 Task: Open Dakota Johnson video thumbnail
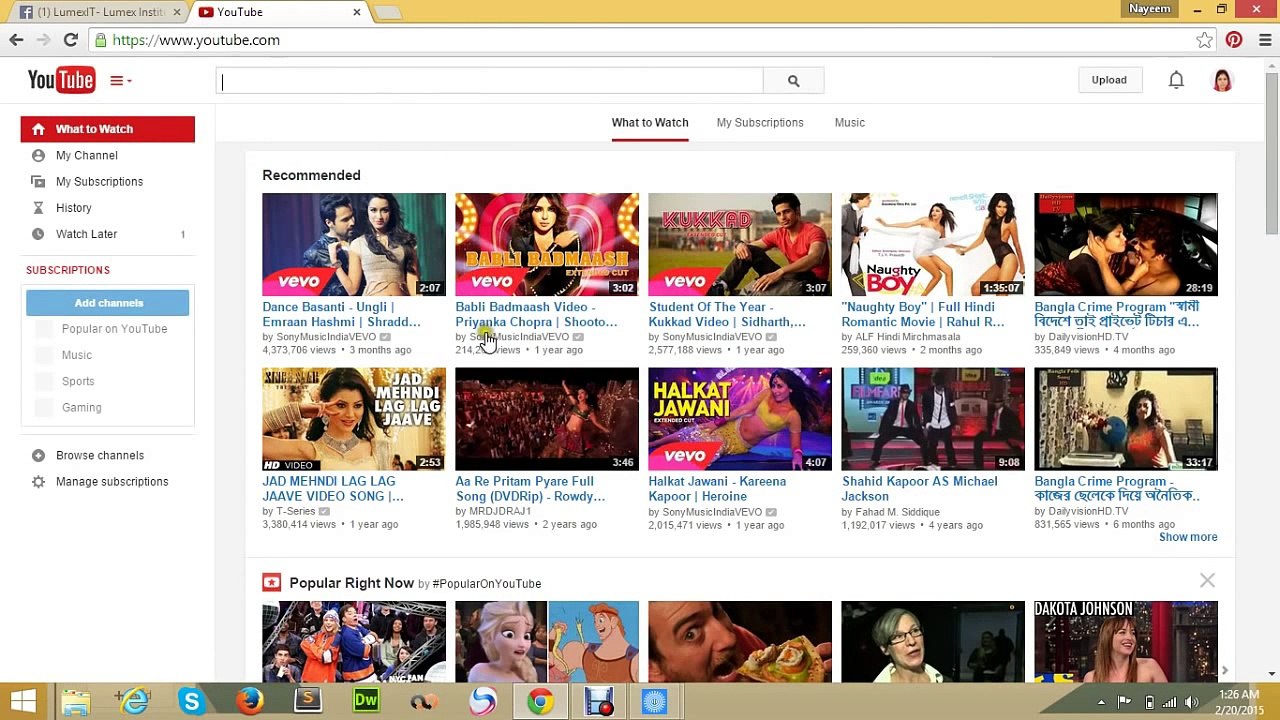(1126, 641)
